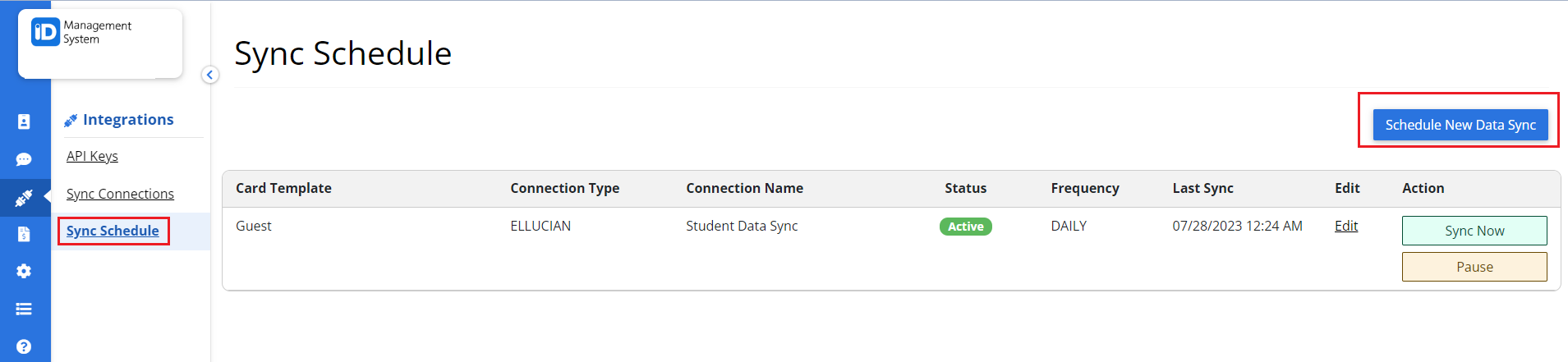Screen dimensions: 1568x362
Task: Go to Sync Connections
Action: tap(120, 194)
